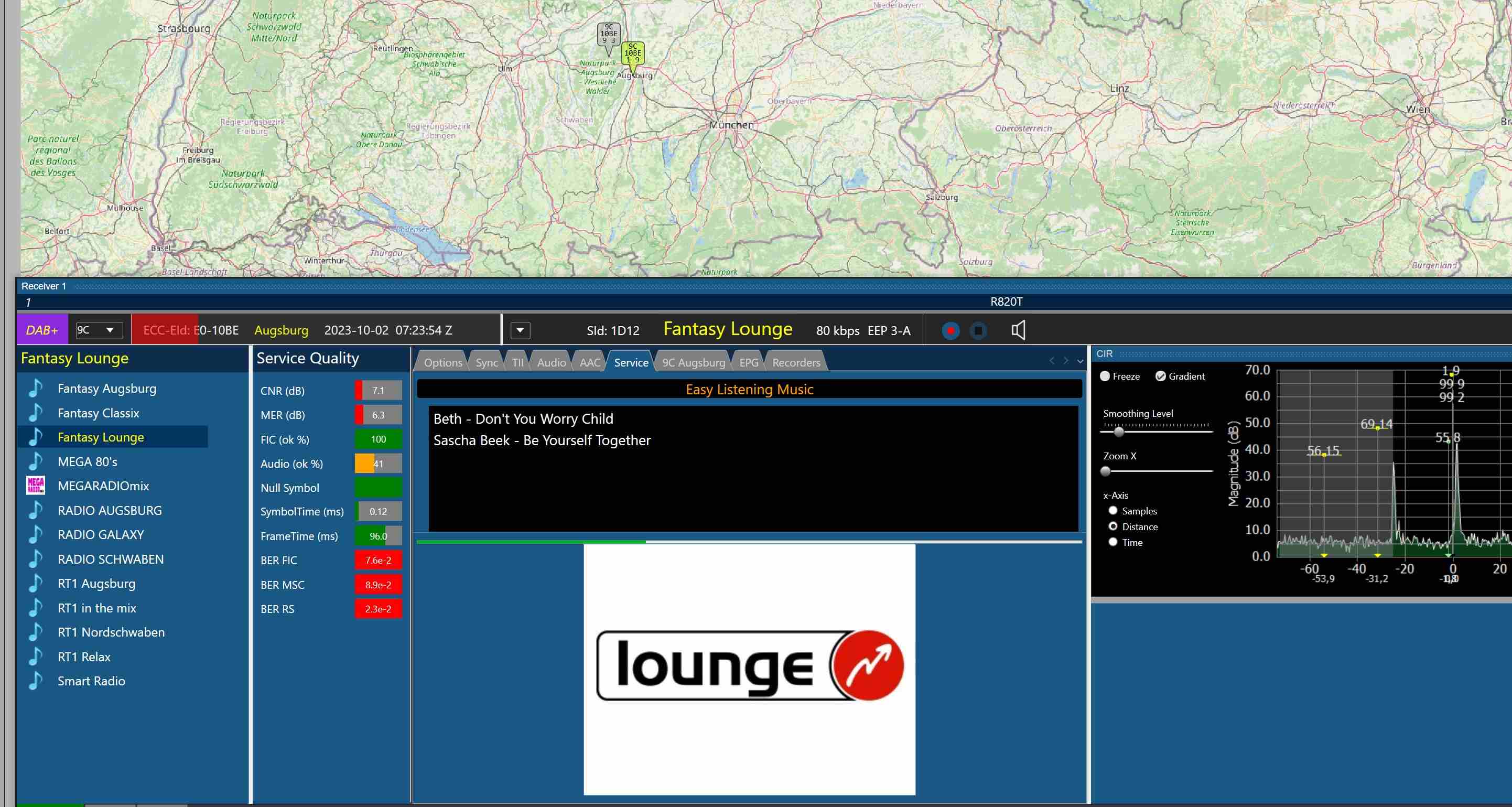Click the DAB+ mode button

coord(42,330)
